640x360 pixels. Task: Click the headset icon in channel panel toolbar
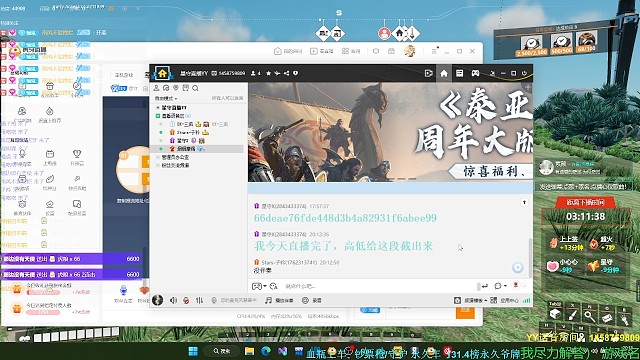[166, 88]
